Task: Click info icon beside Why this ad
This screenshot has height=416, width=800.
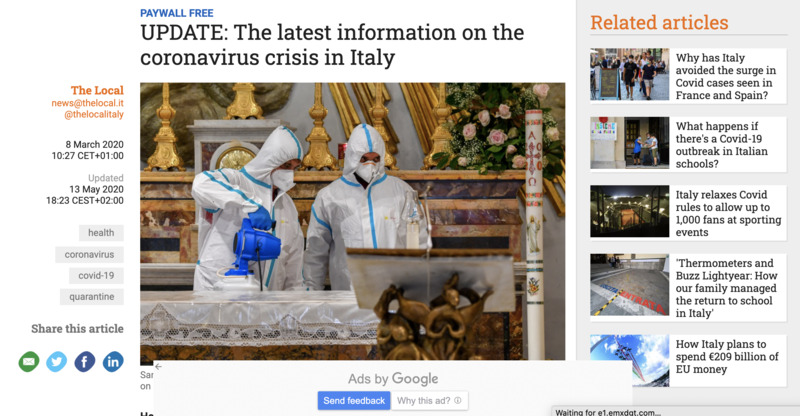Action: click(x=458, y=401)
